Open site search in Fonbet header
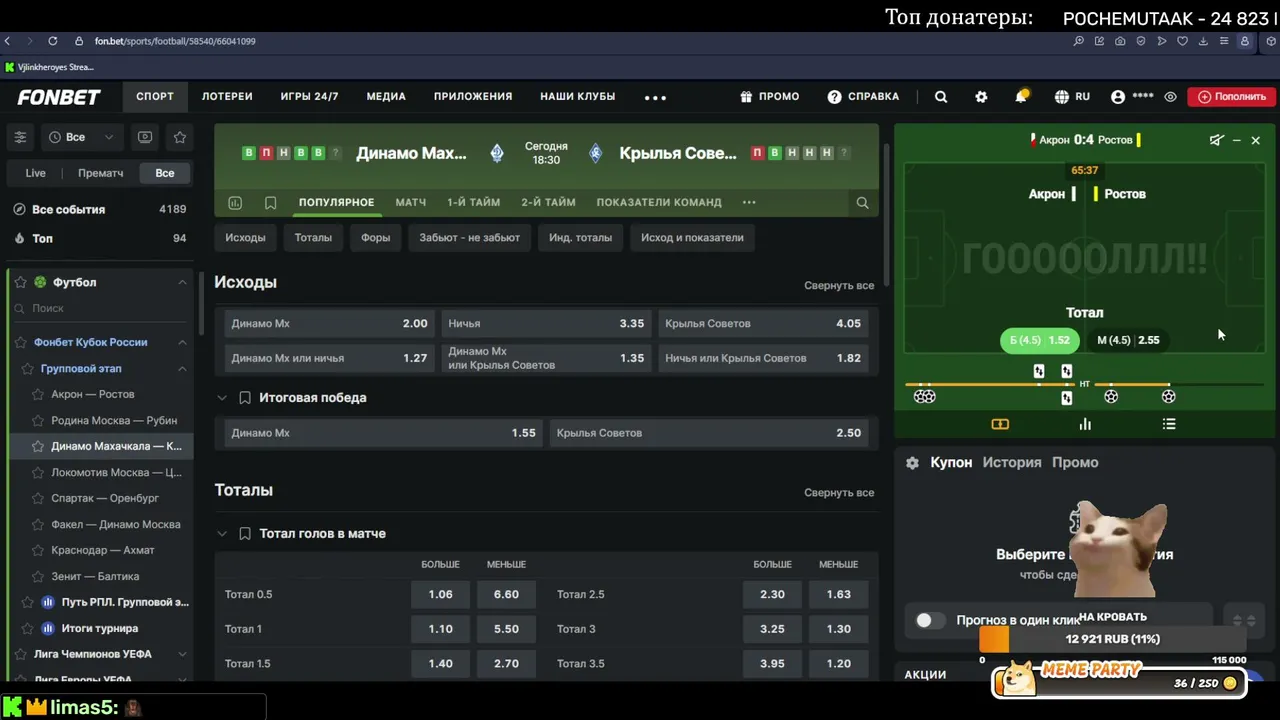The image size is (1280, 720). pos(941,97)
